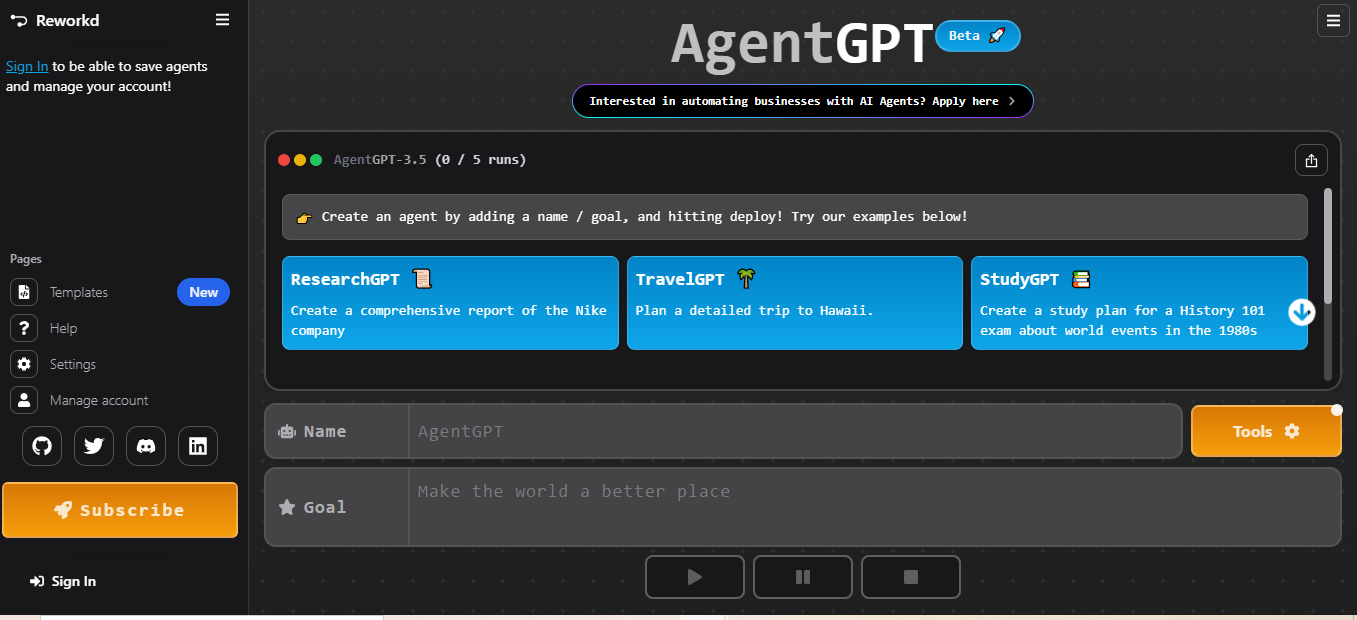Click the green window dot
Screen dimensions: 1357x620
pyautogui.click(x=316, y=160)
